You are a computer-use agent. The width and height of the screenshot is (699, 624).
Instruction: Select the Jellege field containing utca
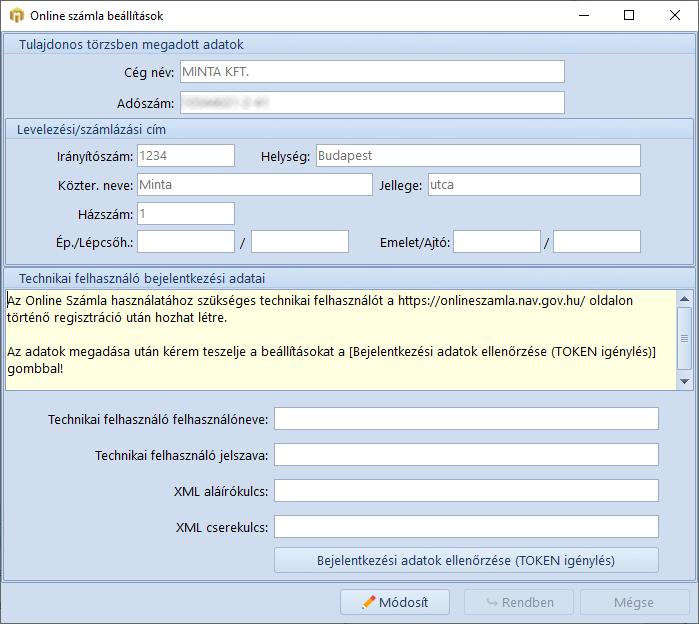point(533,185)
